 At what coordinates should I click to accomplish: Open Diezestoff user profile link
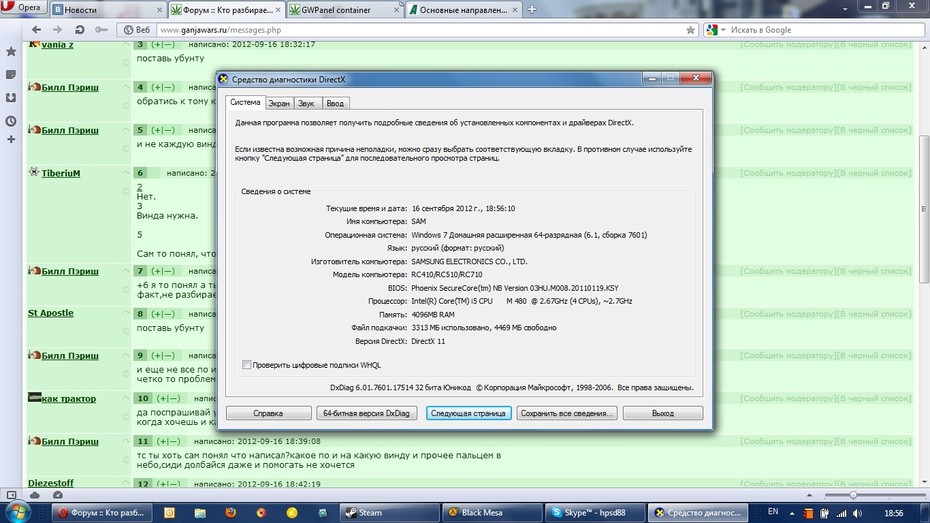[50, 483]
